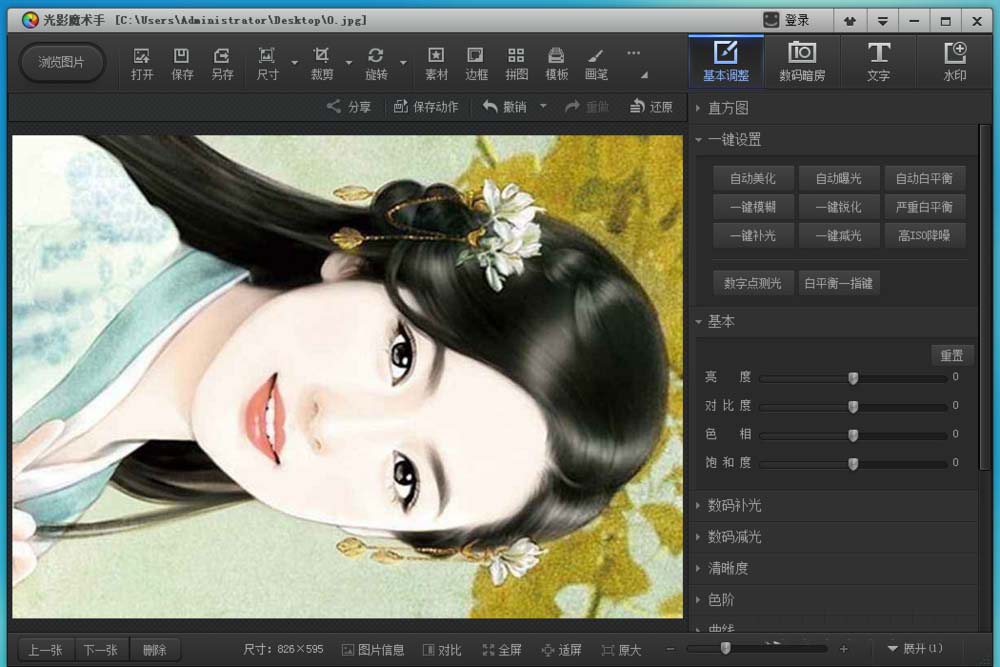Click the 全屏 (Fullscreen) icon
This screenshot has height=667, width=1000.
tap(489, 650)
